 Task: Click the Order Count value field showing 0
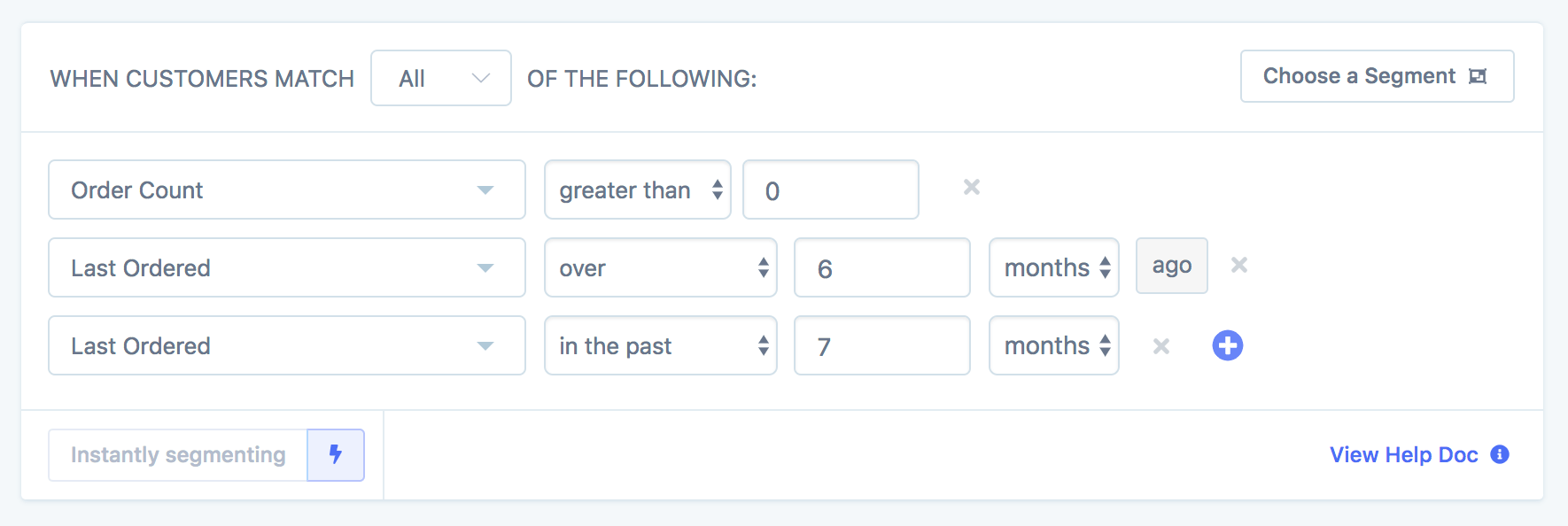pyautogui.click(x=830, y=190)
